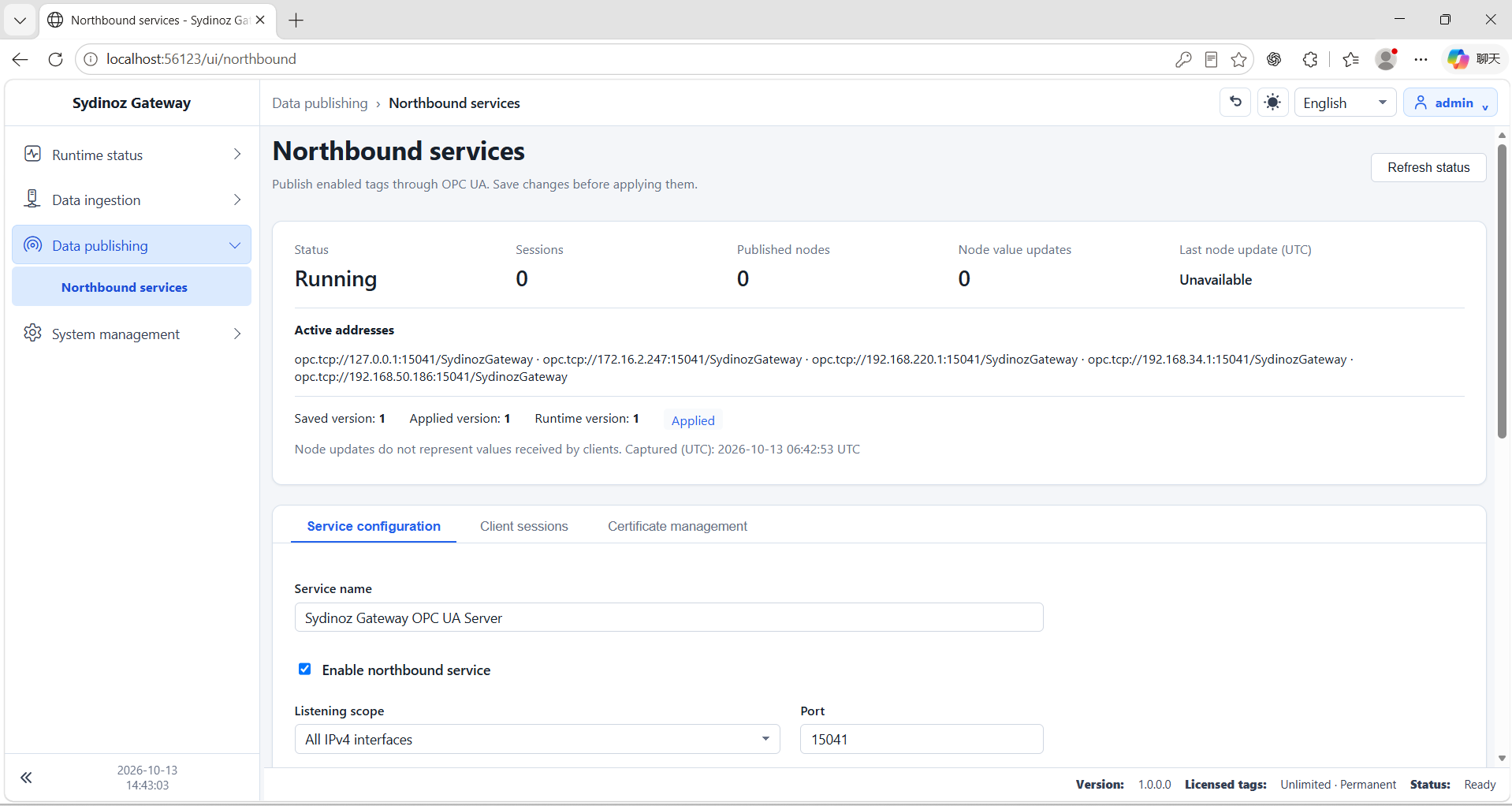
Task: Switch to Certificate management tab
Action: coord(677,526)
